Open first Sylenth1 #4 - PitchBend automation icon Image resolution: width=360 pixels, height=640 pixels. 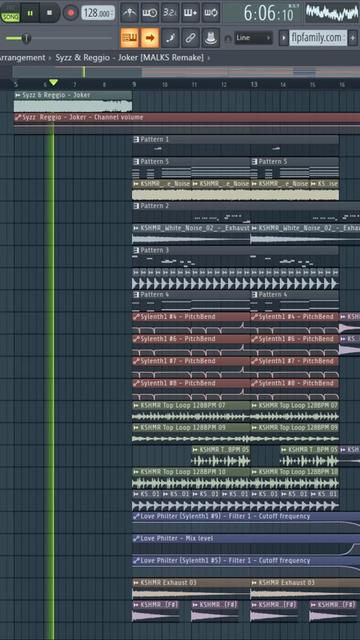pyautogui.click(x=136, y=317)
